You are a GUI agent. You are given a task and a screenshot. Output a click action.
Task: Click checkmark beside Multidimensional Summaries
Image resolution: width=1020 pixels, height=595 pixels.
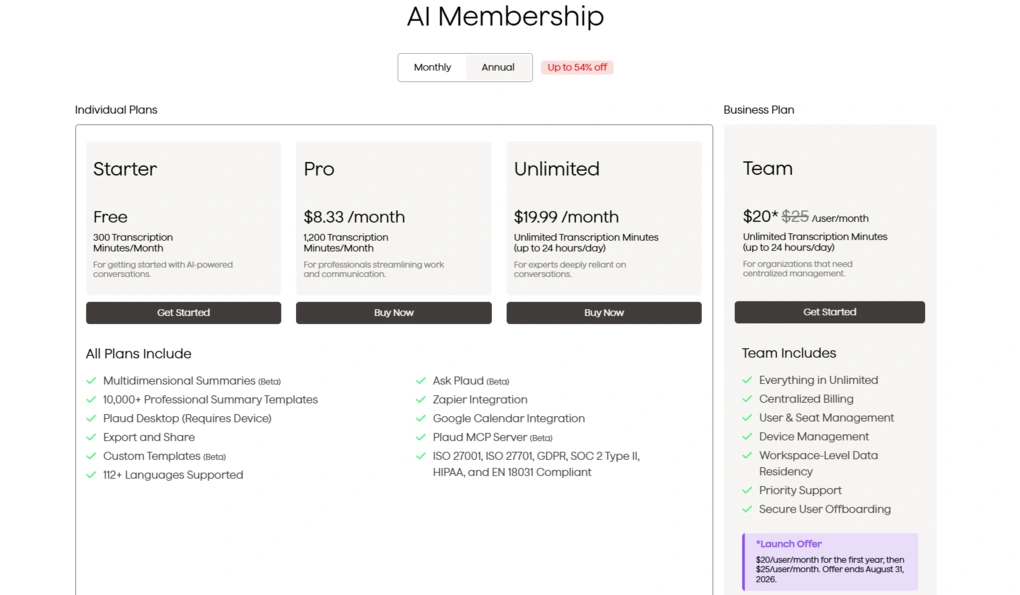(91, 381)
